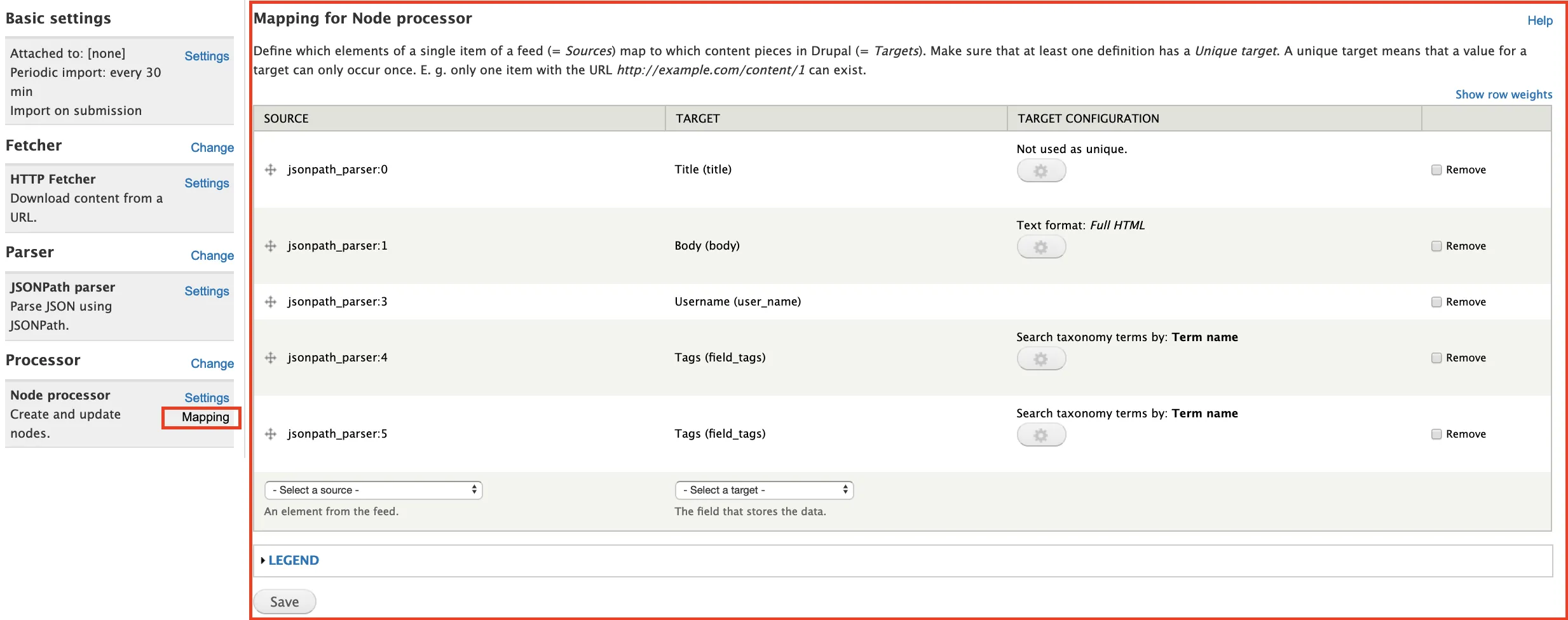Open gear config for Body target
The width and height of the screenshot is (1568, 620).
(1041, 247)
